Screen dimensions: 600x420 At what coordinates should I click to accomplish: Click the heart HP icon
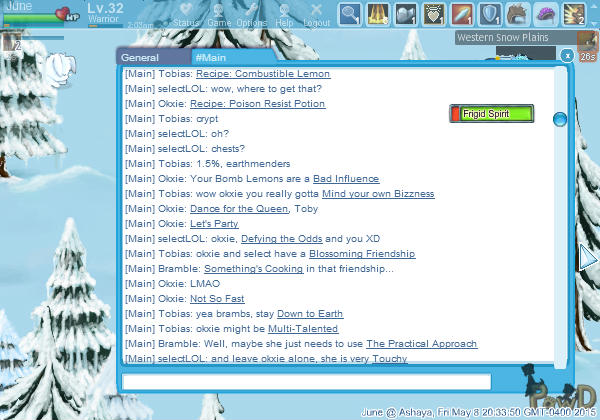[x=64, y=14]
